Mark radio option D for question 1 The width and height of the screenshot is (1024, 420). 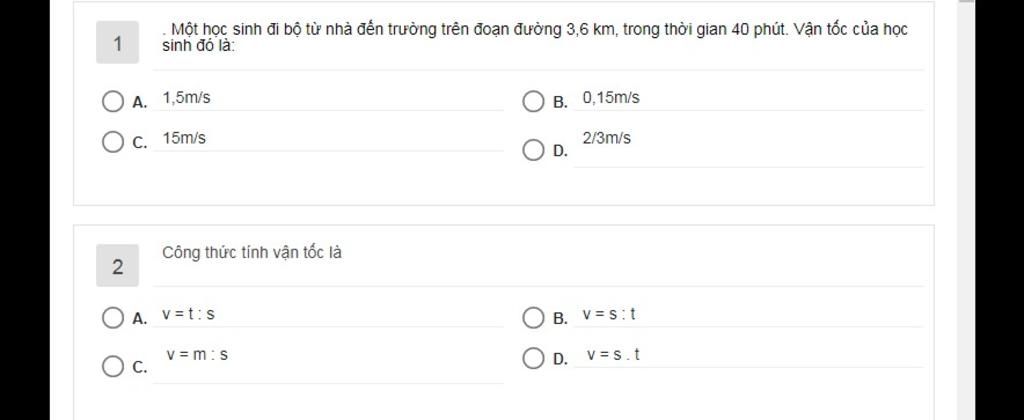tap(534, 151)
